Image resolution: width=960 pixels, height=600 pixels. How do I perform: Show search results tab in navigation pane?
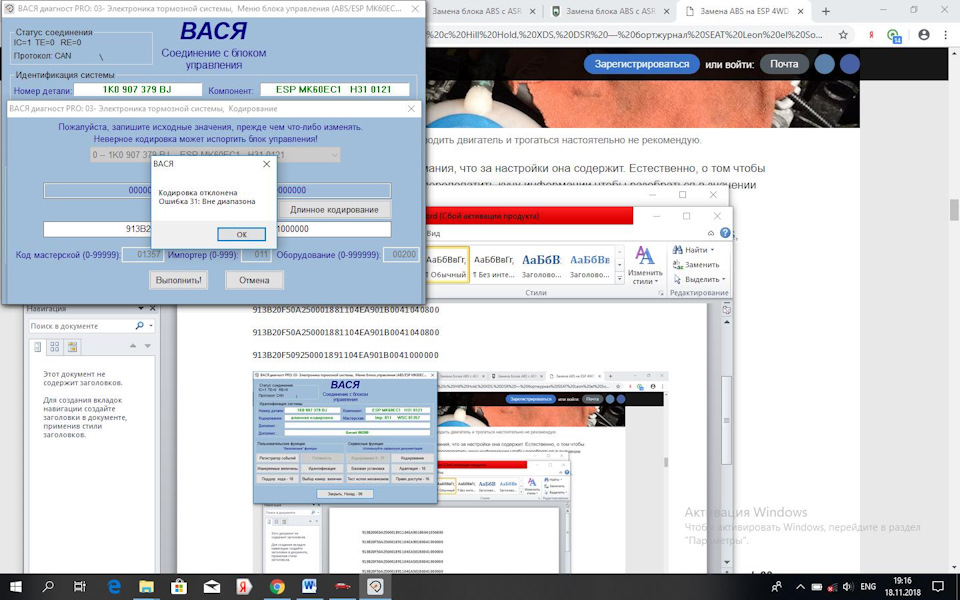coord(72,347)
